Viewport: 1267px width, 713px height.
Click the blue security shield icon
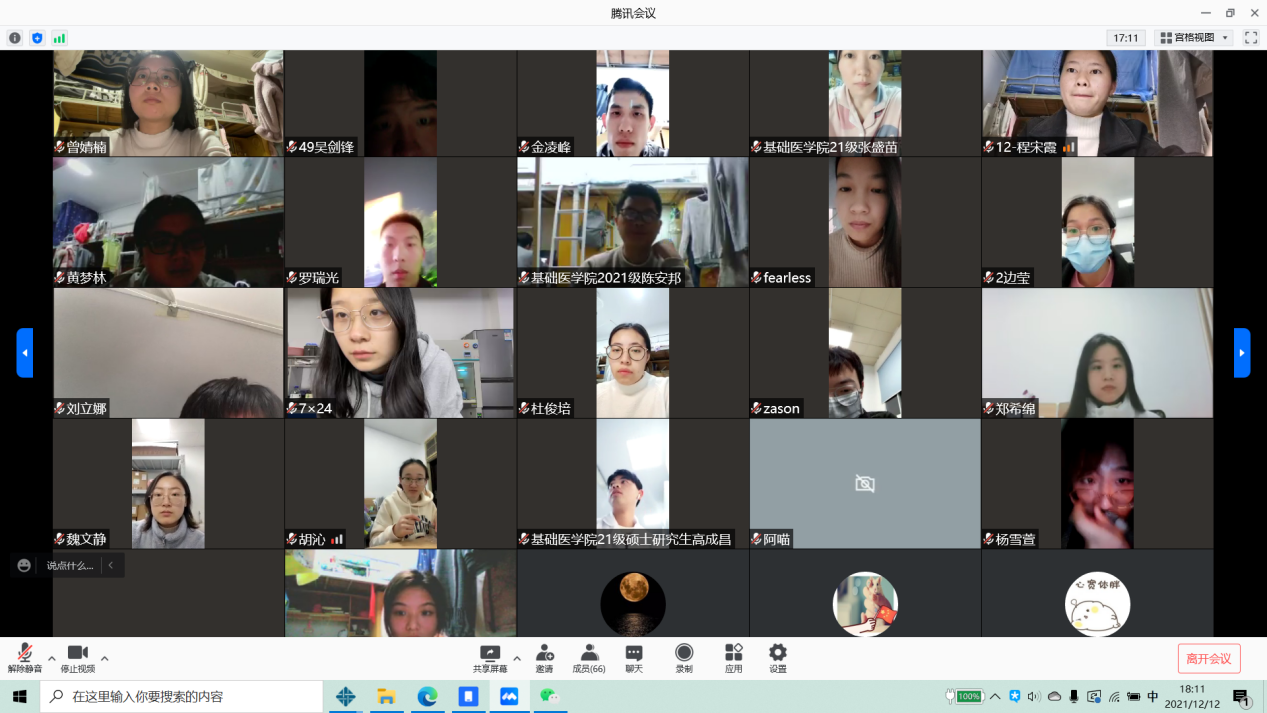click(x=37, y=38)
